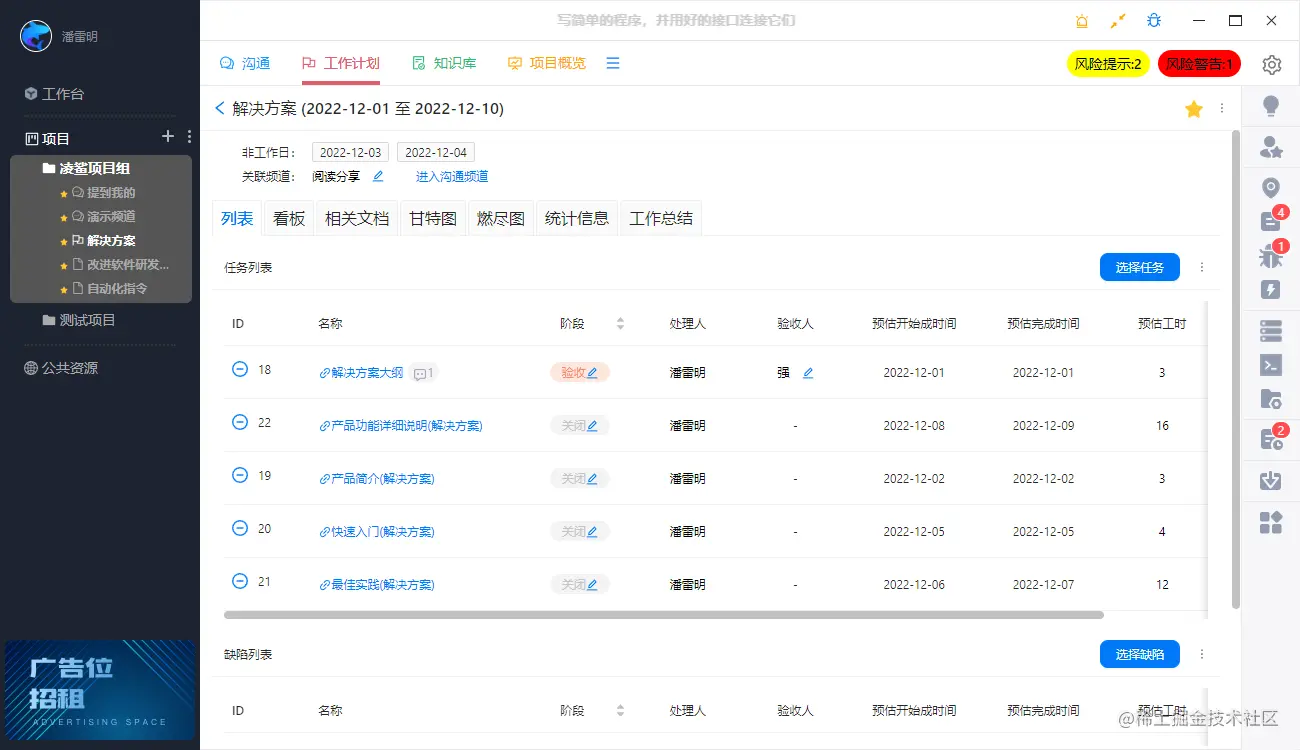The width and height of the screenshot is (1300, 750).
Task: Click the 选择缺陷 button
Action: coord(1140,654)
